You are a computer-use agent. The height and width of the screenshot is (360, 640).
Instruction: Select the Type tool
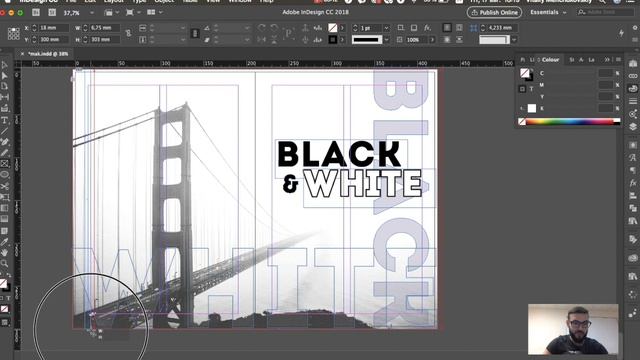click(4, 120)
